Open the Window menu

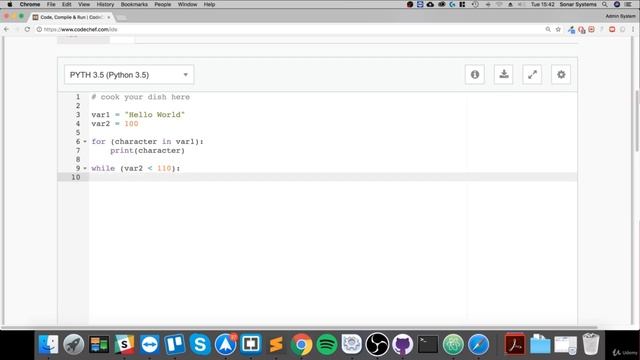tap(187, 4)
